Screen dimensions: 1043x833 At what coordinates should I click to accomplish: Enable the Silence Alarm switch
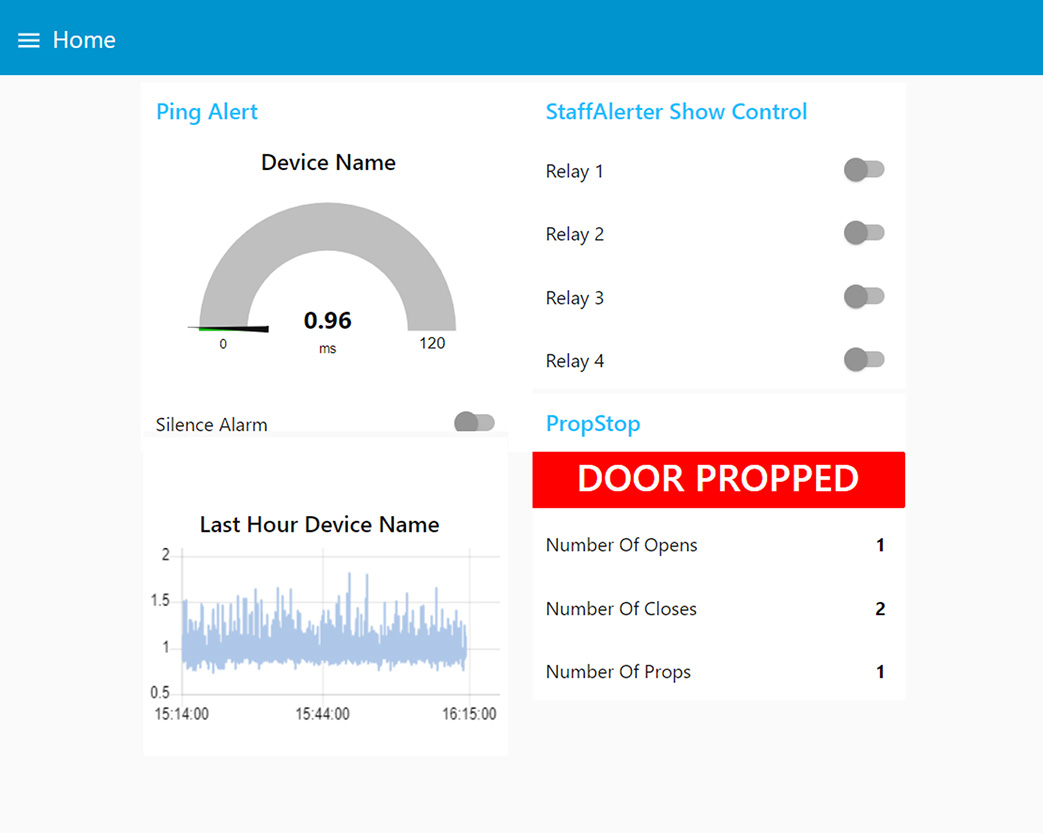click(474, 421)
